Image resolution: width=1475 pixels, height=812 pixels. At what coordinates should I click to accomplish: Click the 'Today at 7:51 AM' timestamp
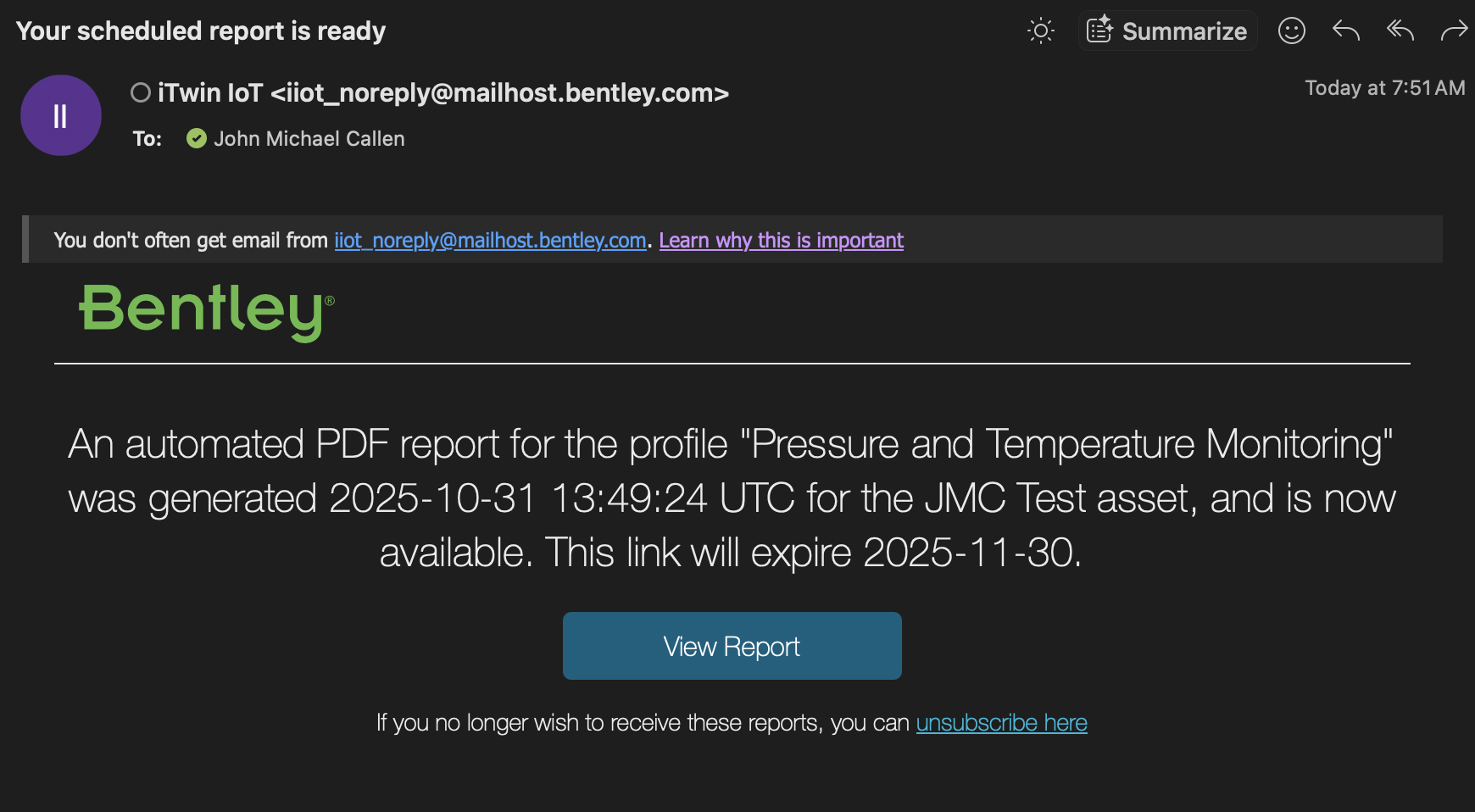click(x=1384, y=88)
